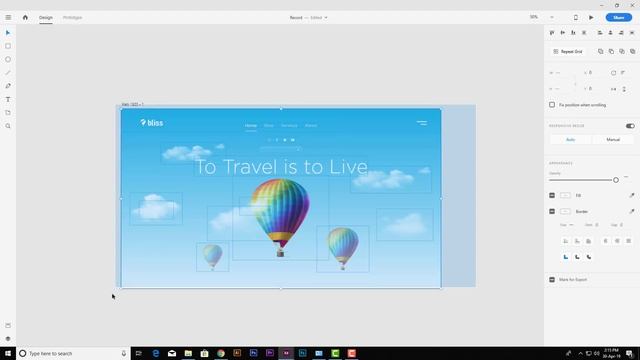The image size is (640, 360).
Task: Apply Intersect boolean operation
Action: tap(622, 51)
